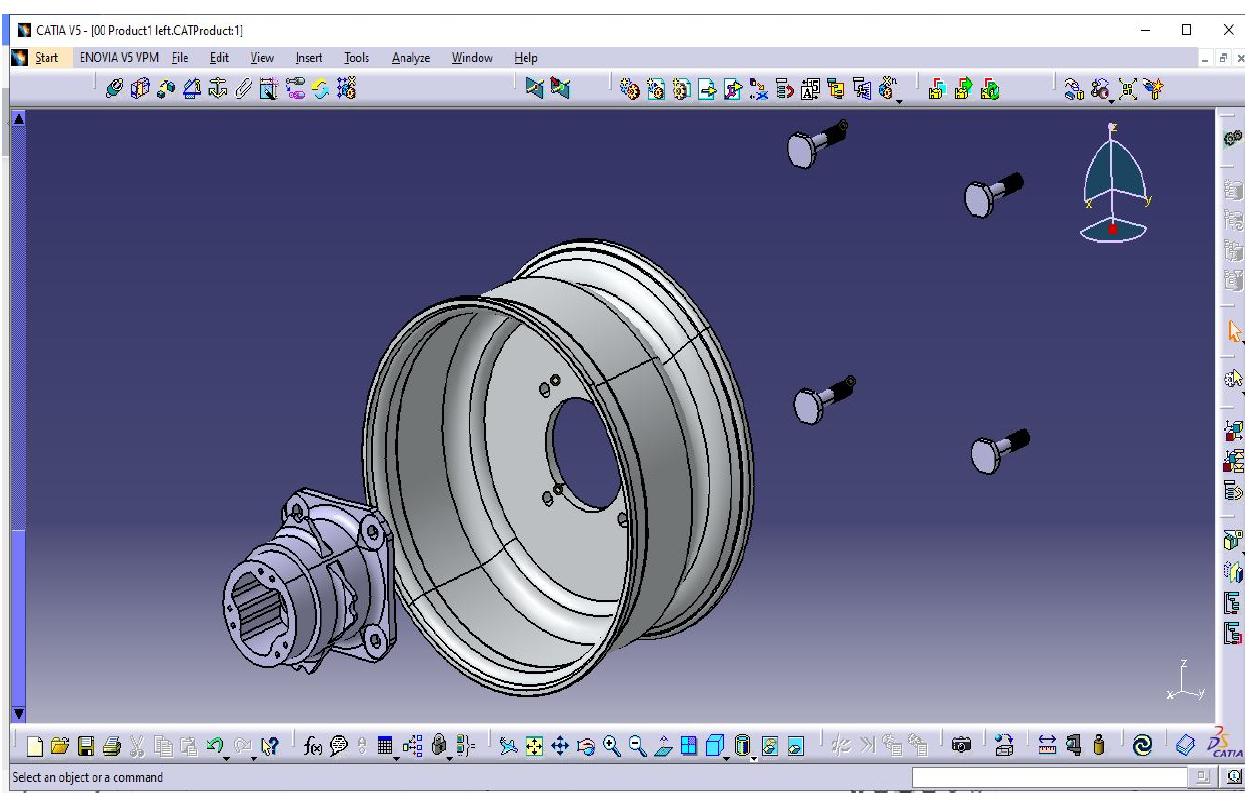This screenshot has height=803, width=1251.
Task: Open the Tools menu
Action: coord(356,57)
